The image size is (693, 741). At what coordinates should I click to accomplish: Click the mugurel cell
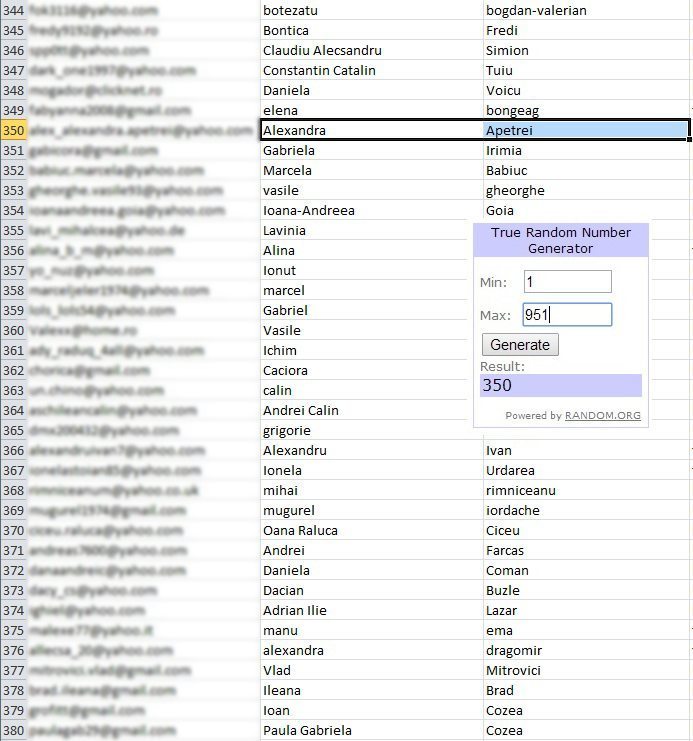pos(372,510)
